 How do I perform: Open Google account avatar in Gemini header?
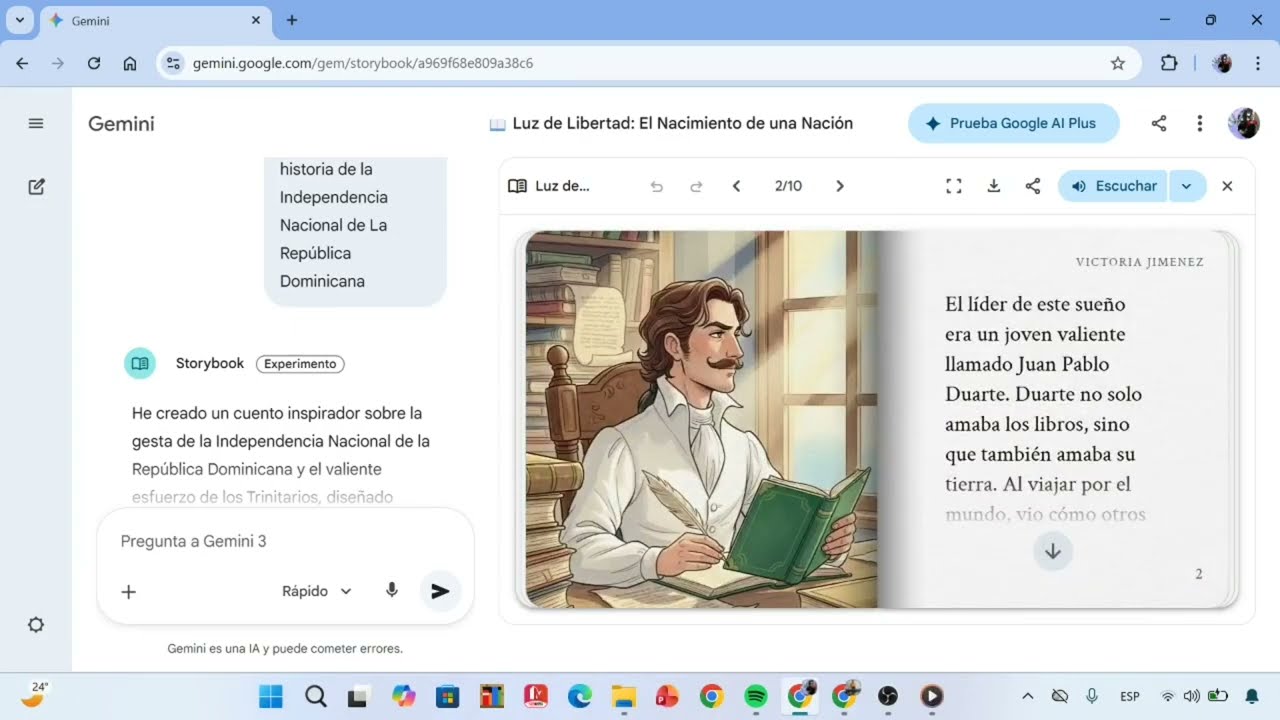click(1244, 124)
